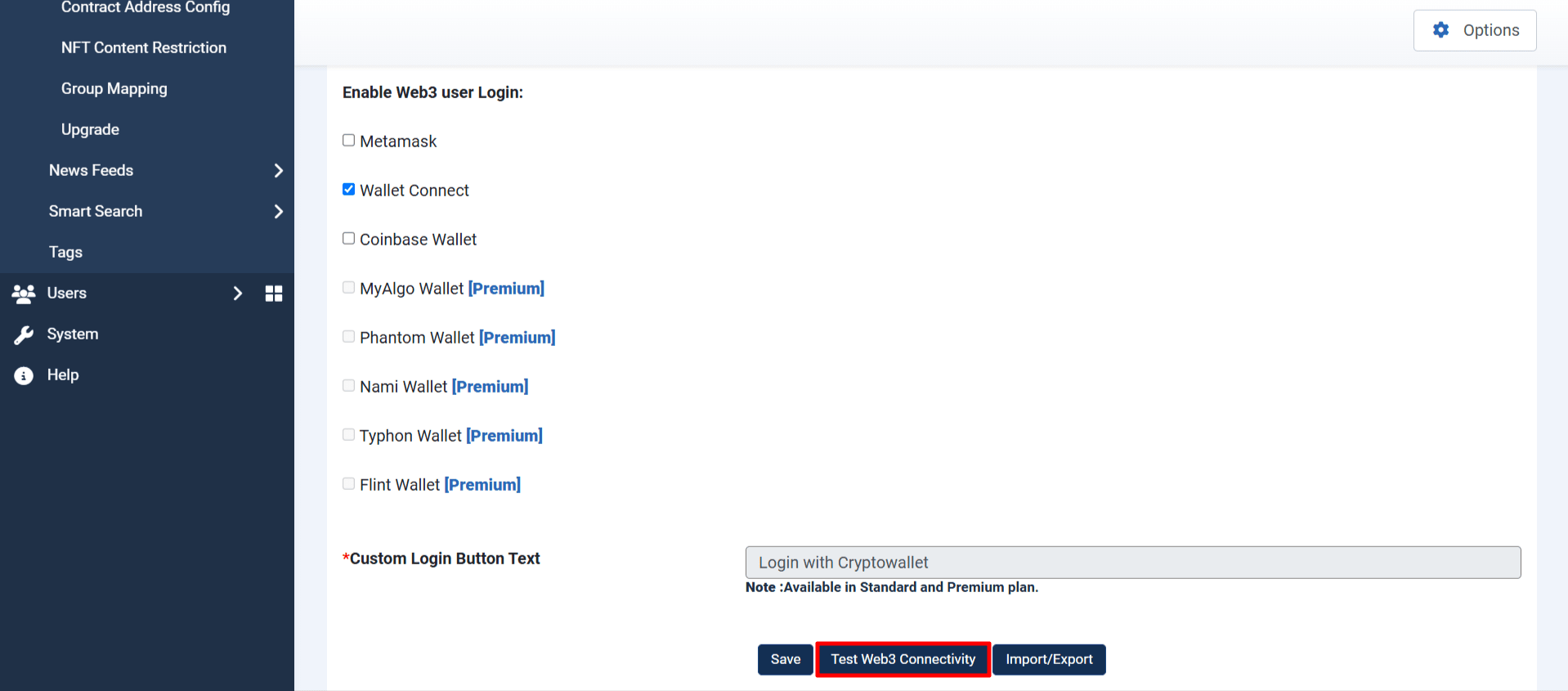The height and width of the screenshot is (691, 1568).
Task: Click the Metamask label text
Action: (398, 141)
